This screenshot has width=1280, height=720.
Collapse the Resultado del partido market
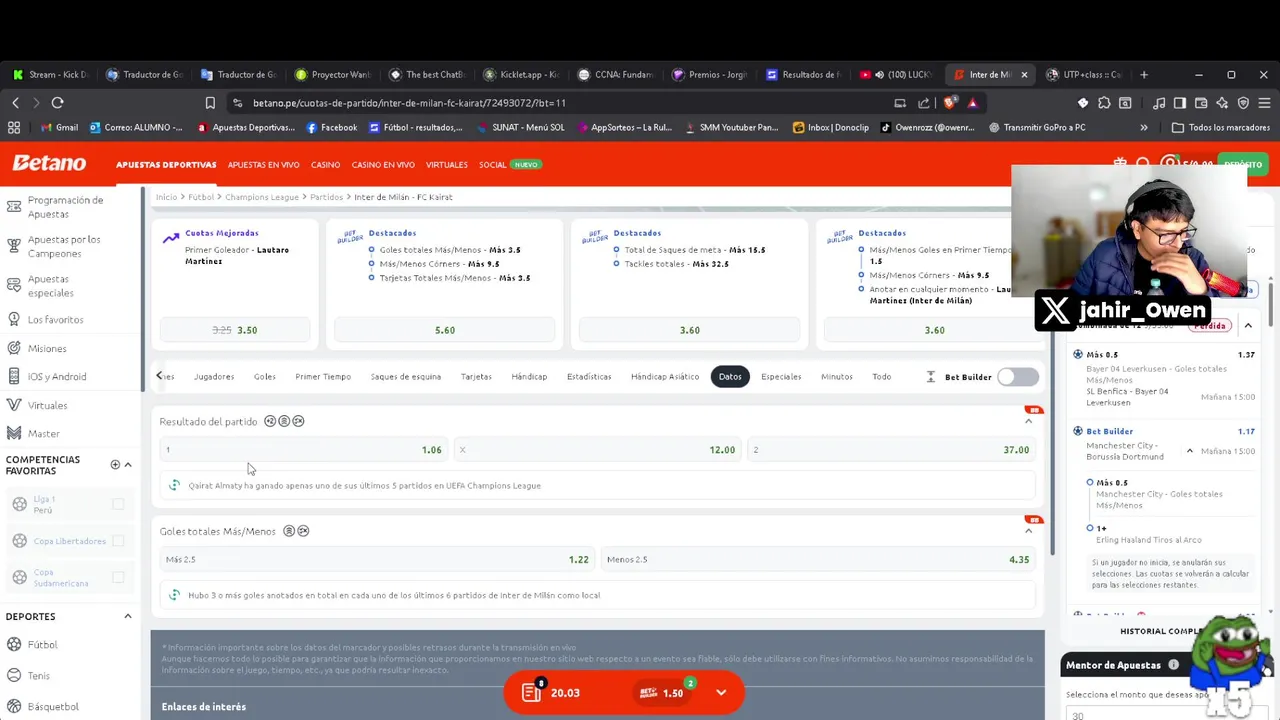coord(1028,421)
